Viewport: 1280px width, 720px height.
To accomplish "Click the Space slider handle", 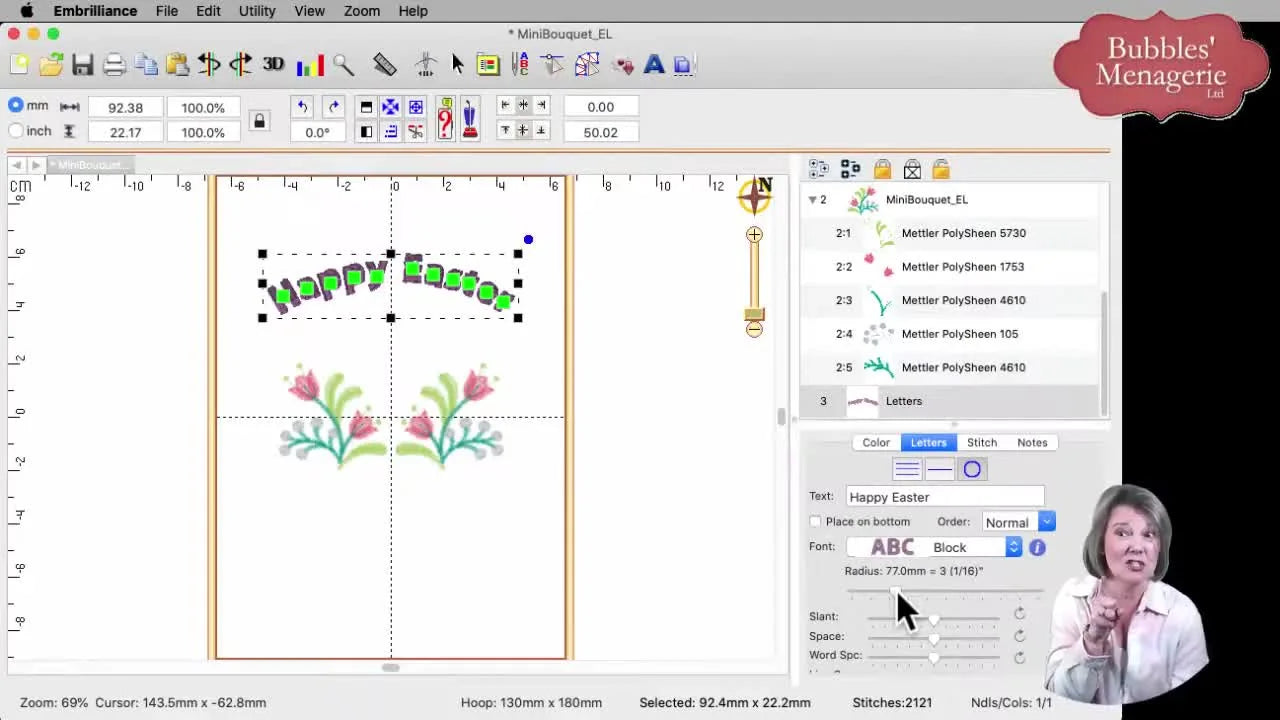I will [933, 639].
